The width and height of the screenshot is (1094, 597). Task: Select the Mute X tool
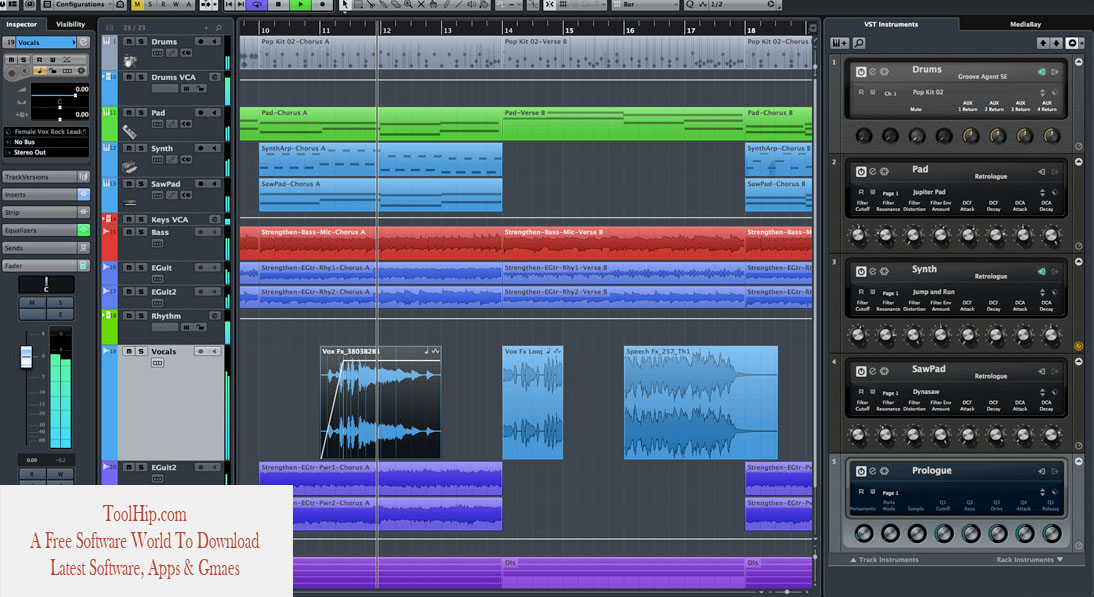coord(421,4)
